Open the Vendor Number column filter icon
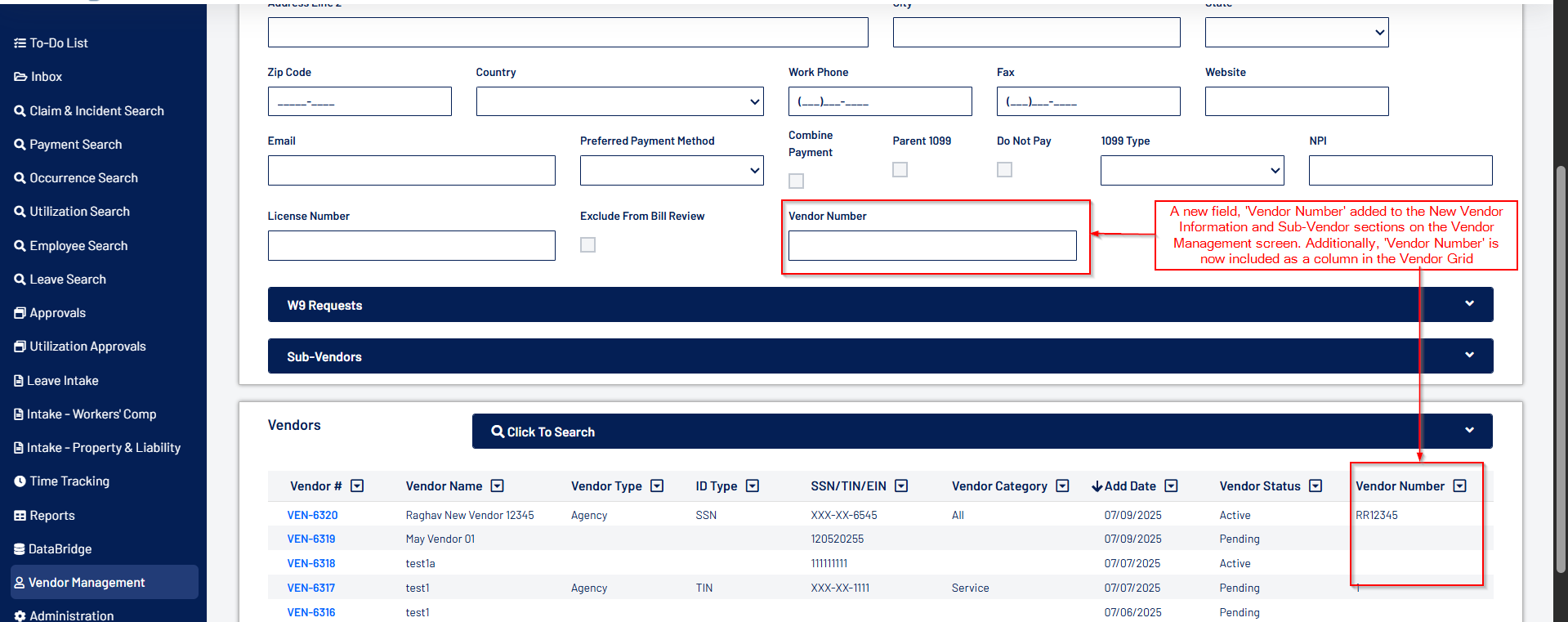This screenshot has height=622, width=1568. pos(1460,486)
